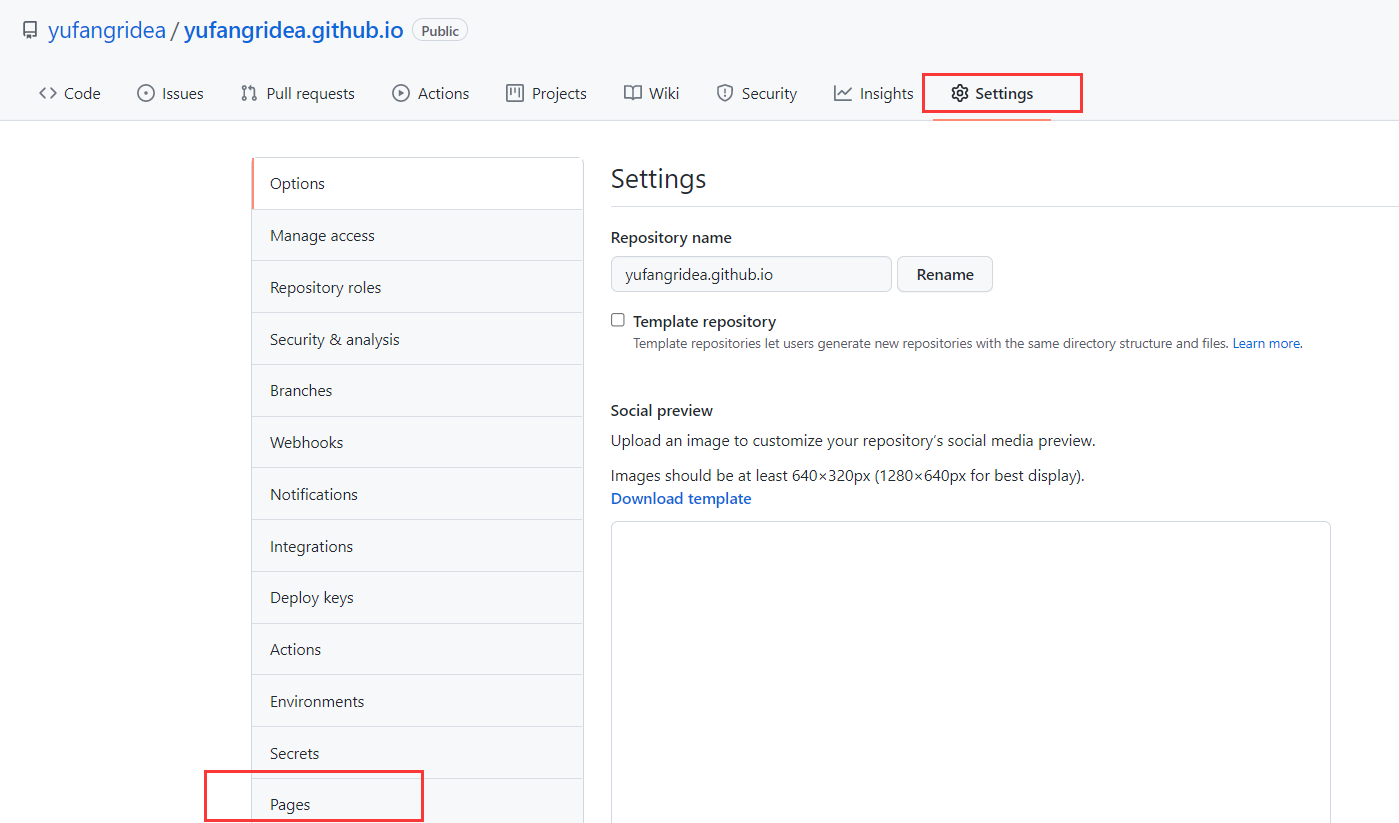
Task: Click the Wiki book icon
Action: pyautogui.click(x=633, y=93)
